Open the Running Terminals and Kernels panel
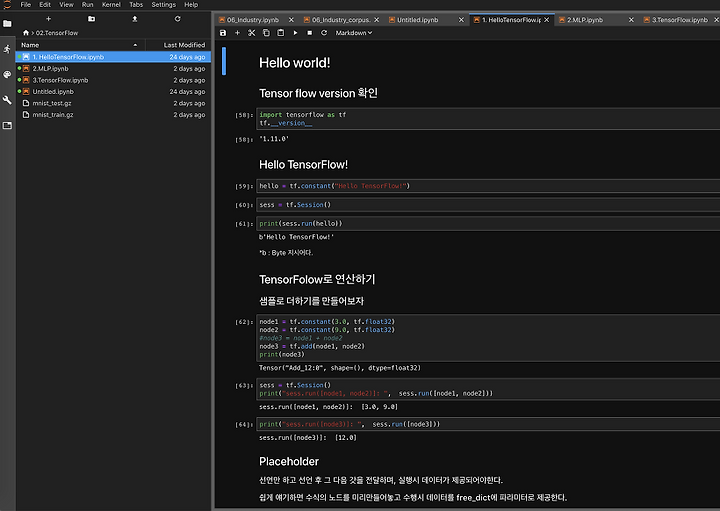This screenshot has width=720, height=511. tap(7, 49)
